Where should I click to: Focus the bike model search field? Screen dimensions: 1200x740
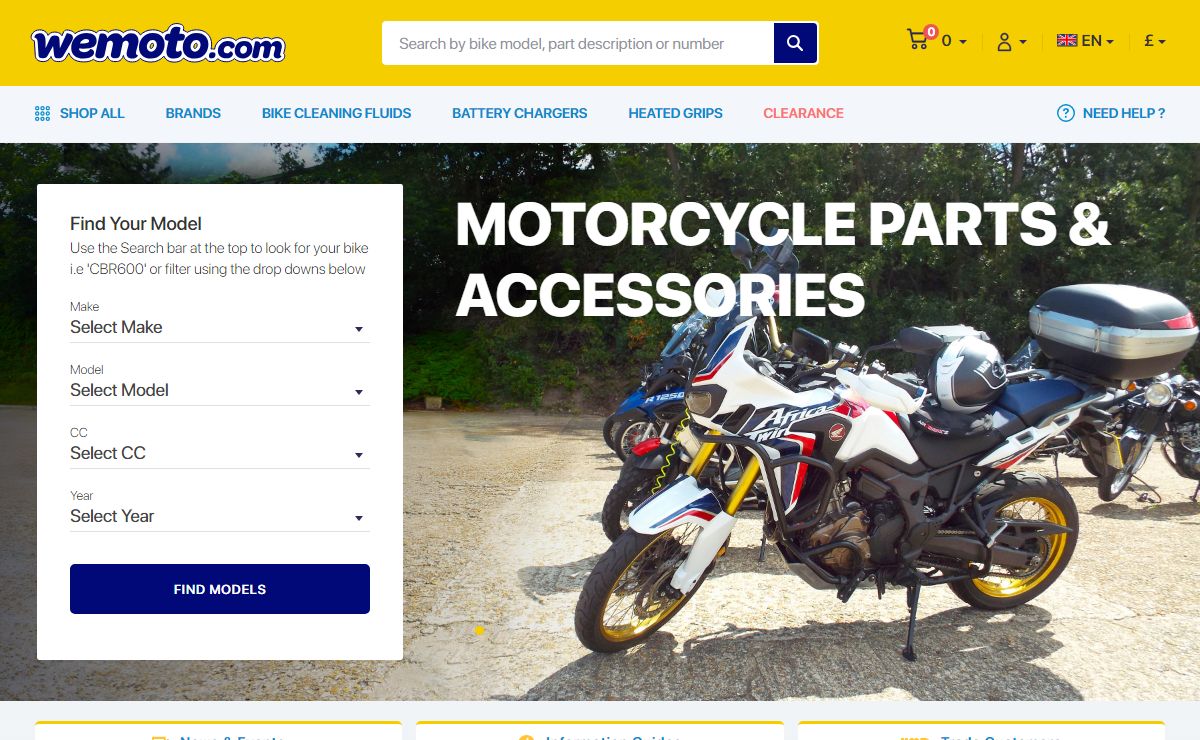point(578,43)
